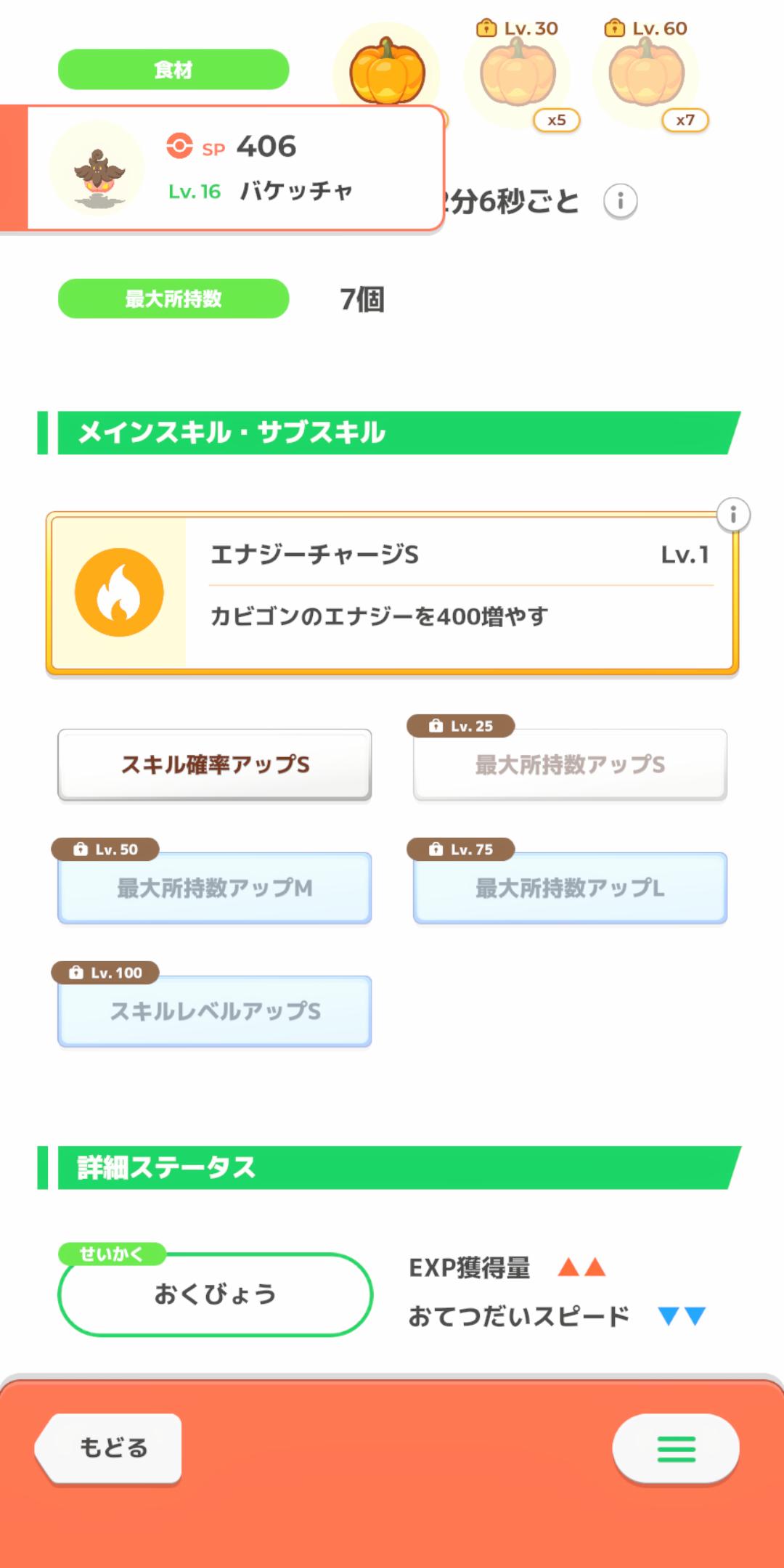Viewport: 784px width, 1568px height.
Task: Open info icon beside the 6秒ごと text
Action: tap(620, 201)
